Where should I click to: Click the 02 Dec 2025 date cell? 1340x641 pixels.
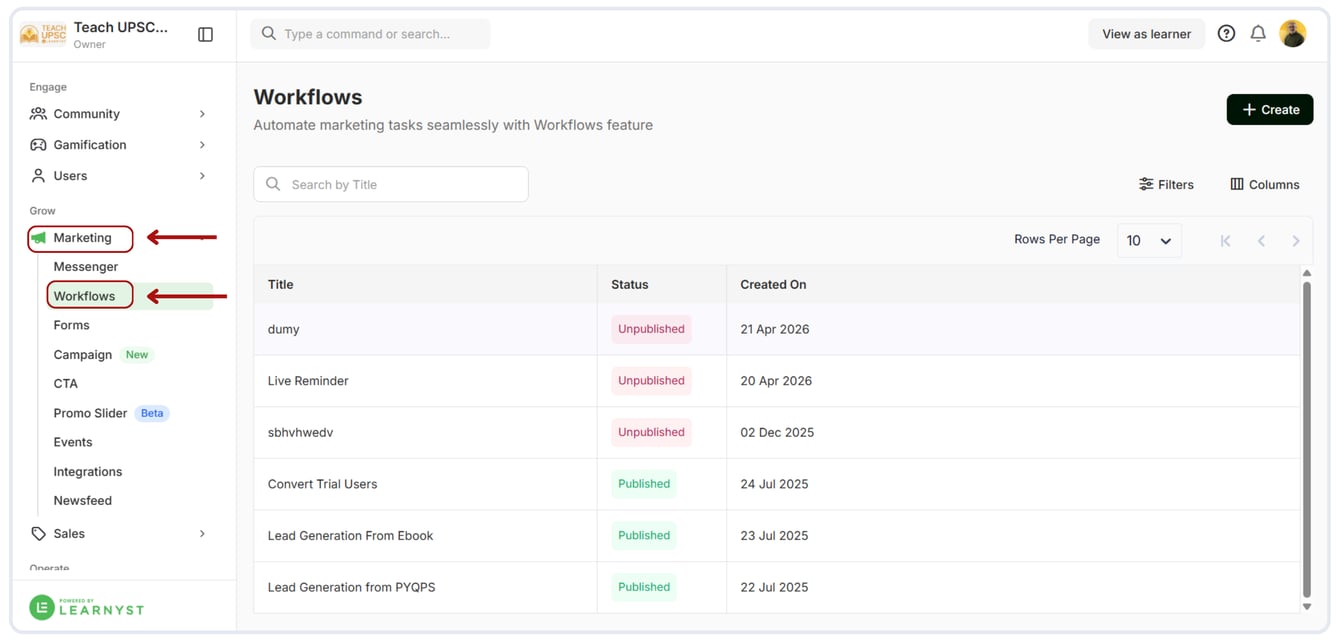(x=777, y=433)
